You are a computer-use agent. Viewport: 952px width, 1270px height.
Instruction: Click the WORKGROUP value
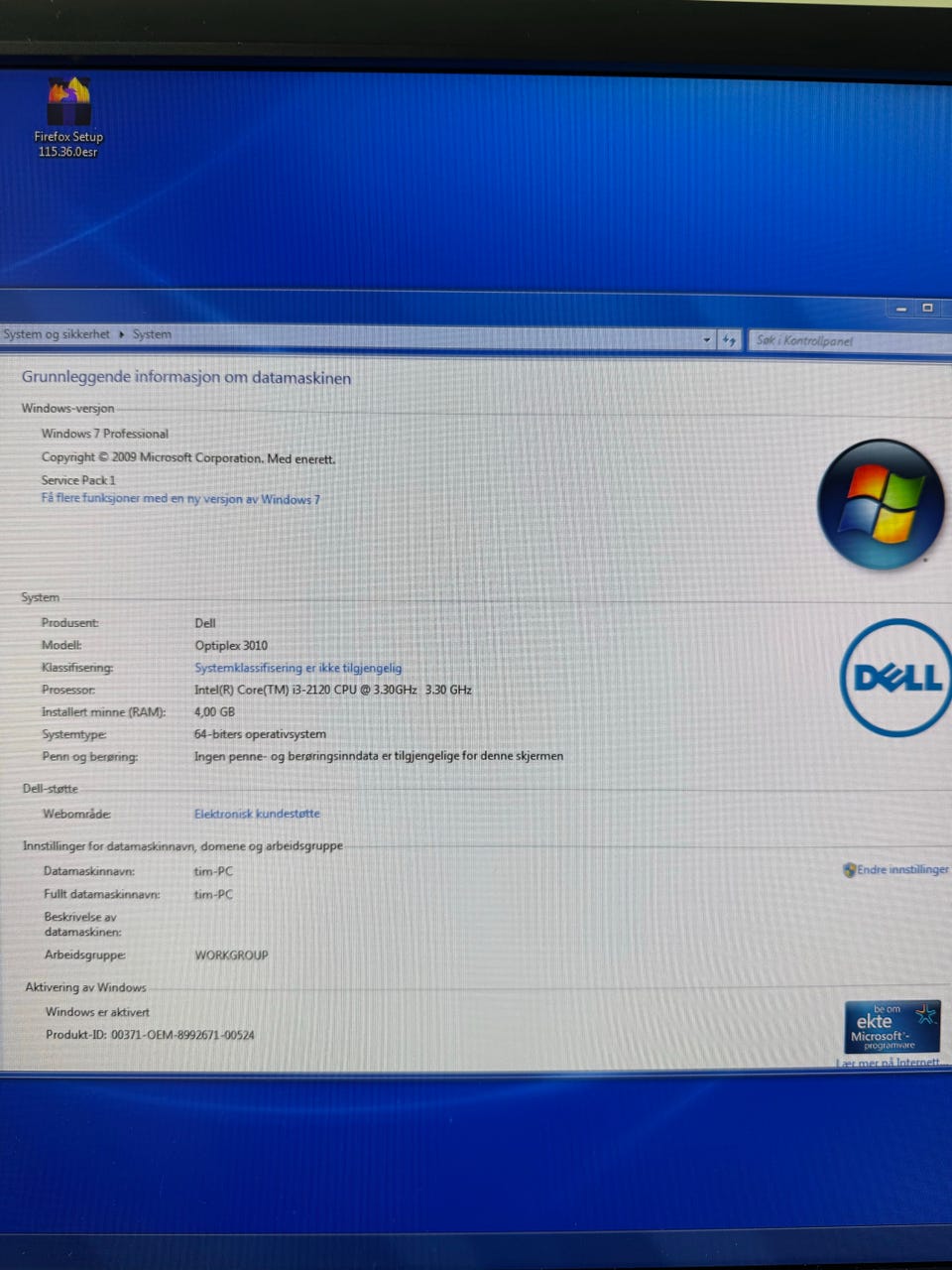pos(231,955)
